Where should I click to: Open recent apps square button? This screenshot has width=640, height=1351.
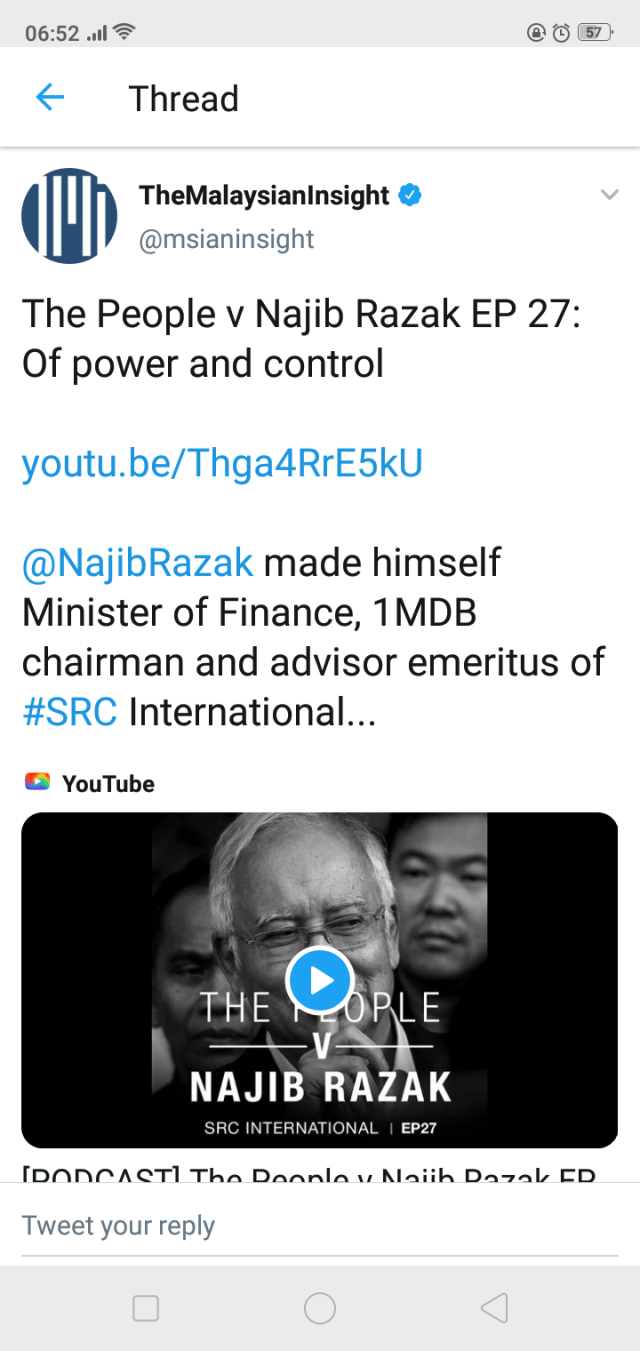click(x=146, y=1308)
